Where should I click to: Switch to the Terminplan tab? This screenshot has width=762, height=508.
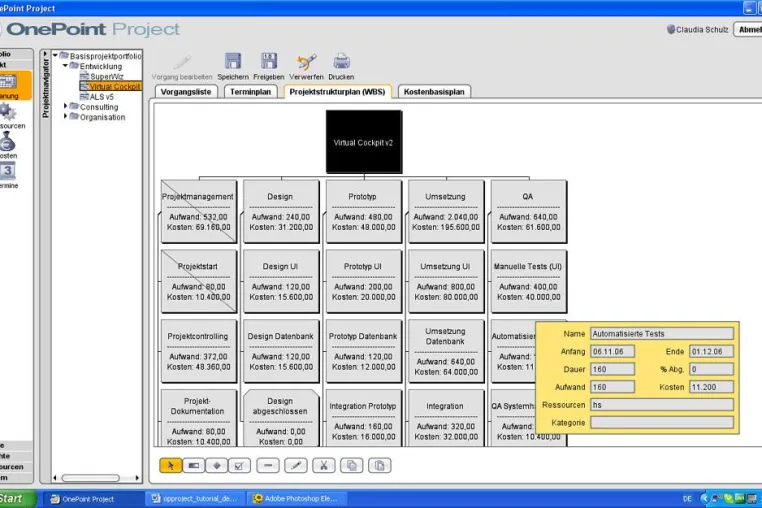(250, 91)
